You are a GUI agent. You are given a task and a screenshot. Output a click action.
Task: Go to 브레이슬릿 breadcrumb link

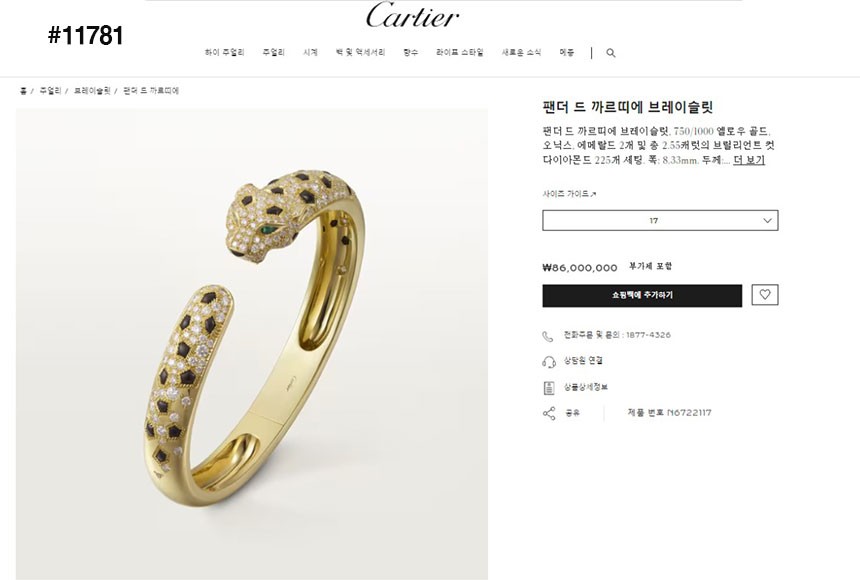pos(92,91)
